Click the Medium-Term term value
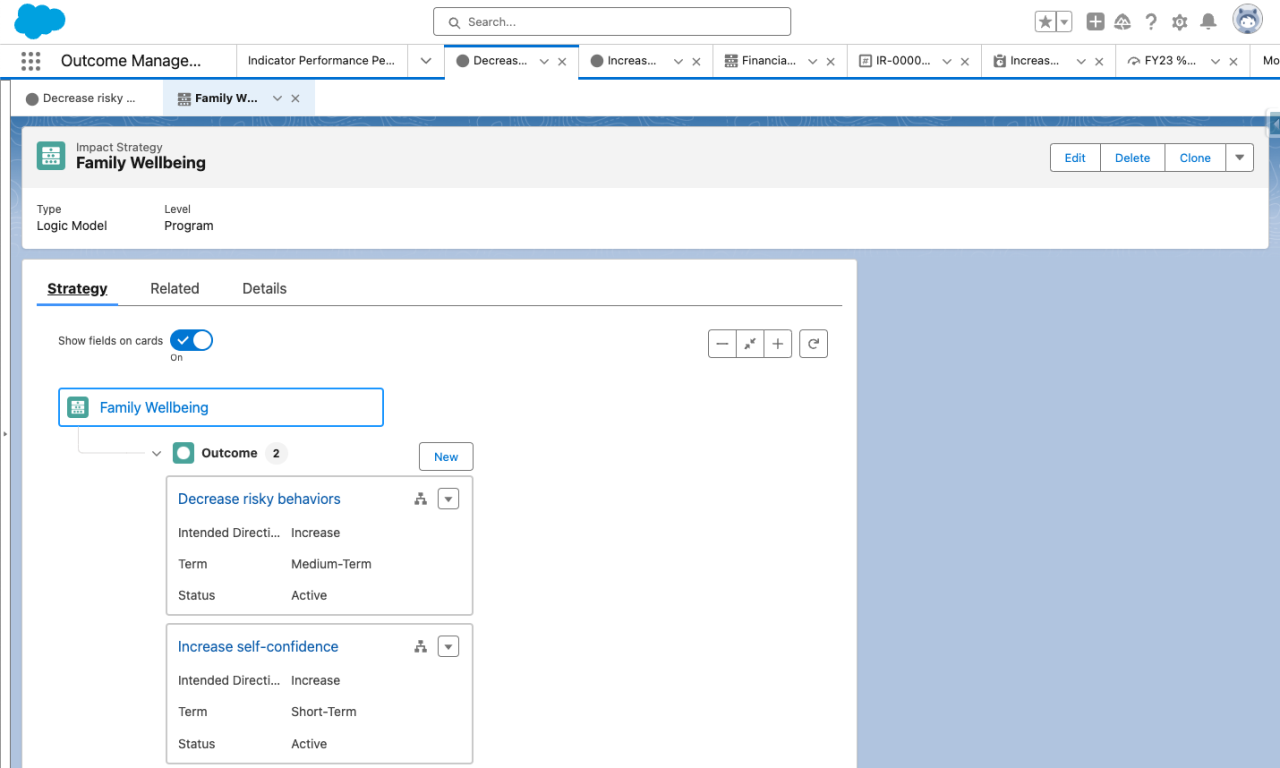The height and width of the screenshot is (768, 1280). tap(331, 564)
